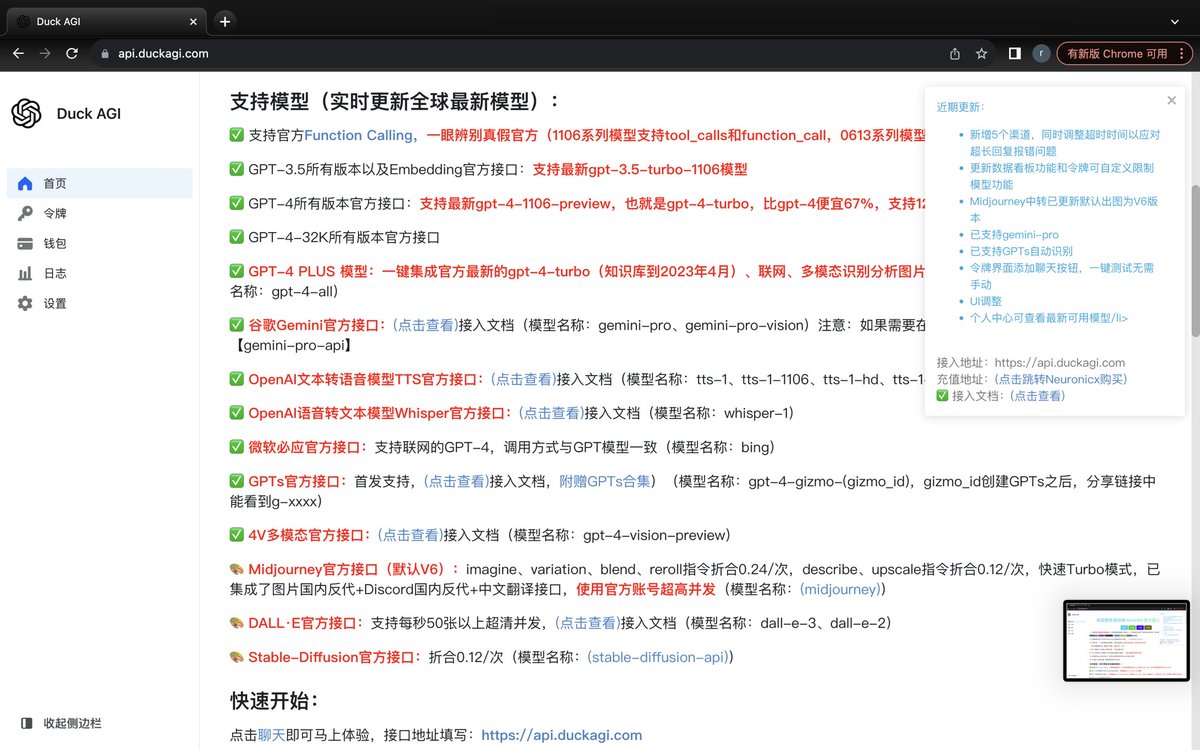Click the 个人中心可查看最新可用模型 update item
The image size is (1200, 750).
[x=1049, y=318]
